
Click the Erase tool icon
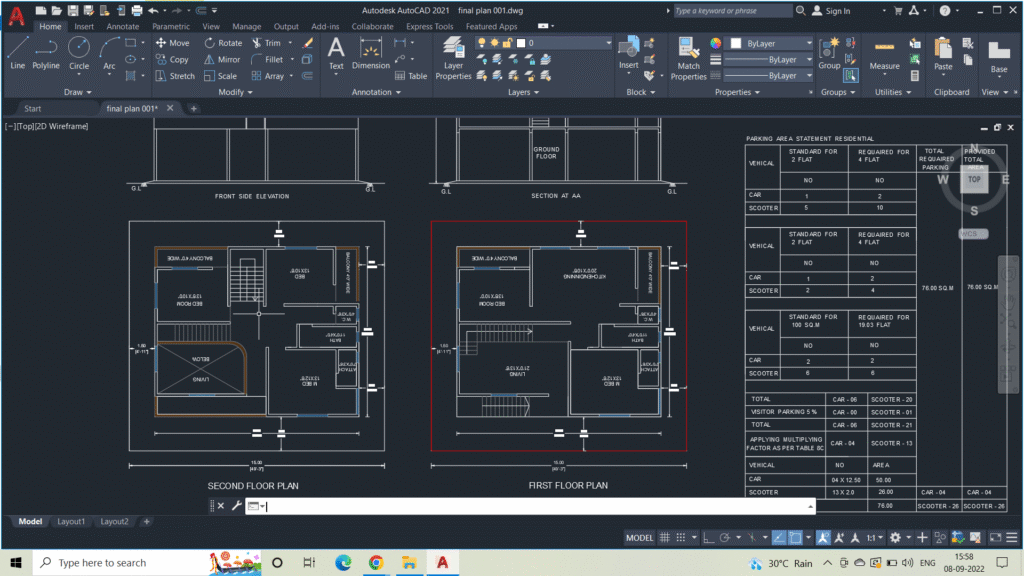[x=308, y=43]
